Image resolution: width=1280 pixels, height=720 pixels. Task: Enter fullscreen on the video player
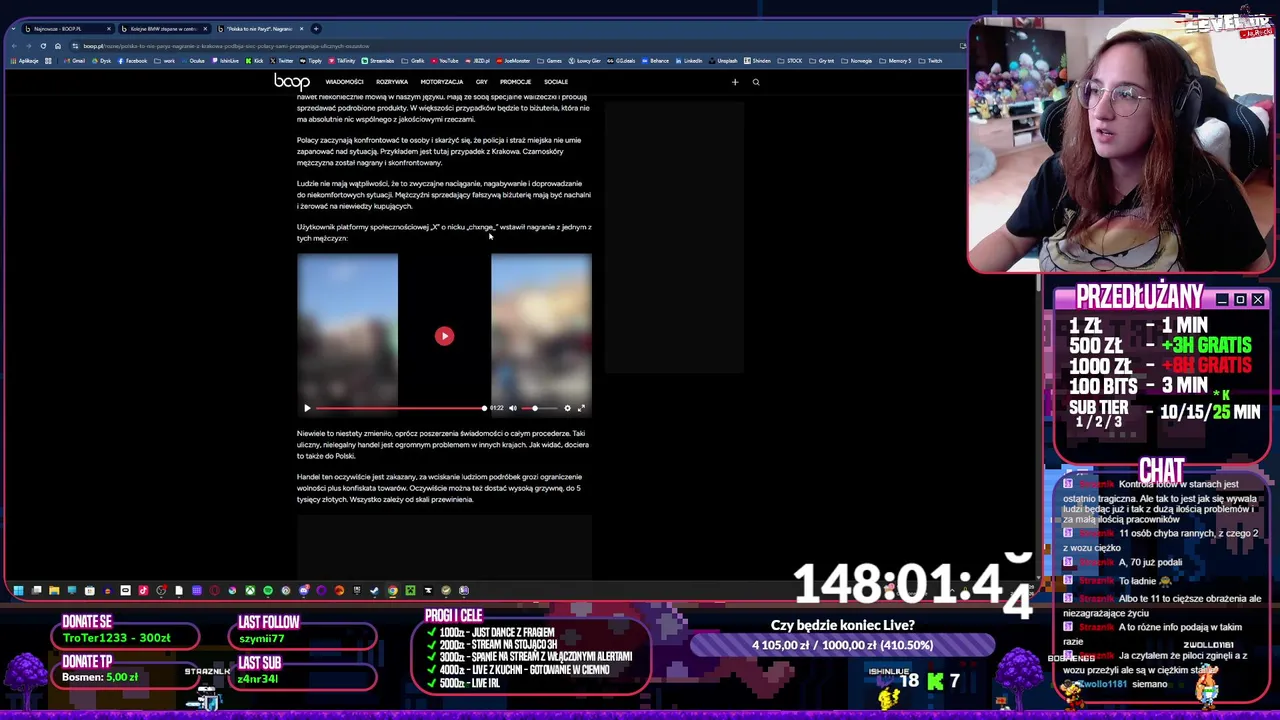coord(581,408)
